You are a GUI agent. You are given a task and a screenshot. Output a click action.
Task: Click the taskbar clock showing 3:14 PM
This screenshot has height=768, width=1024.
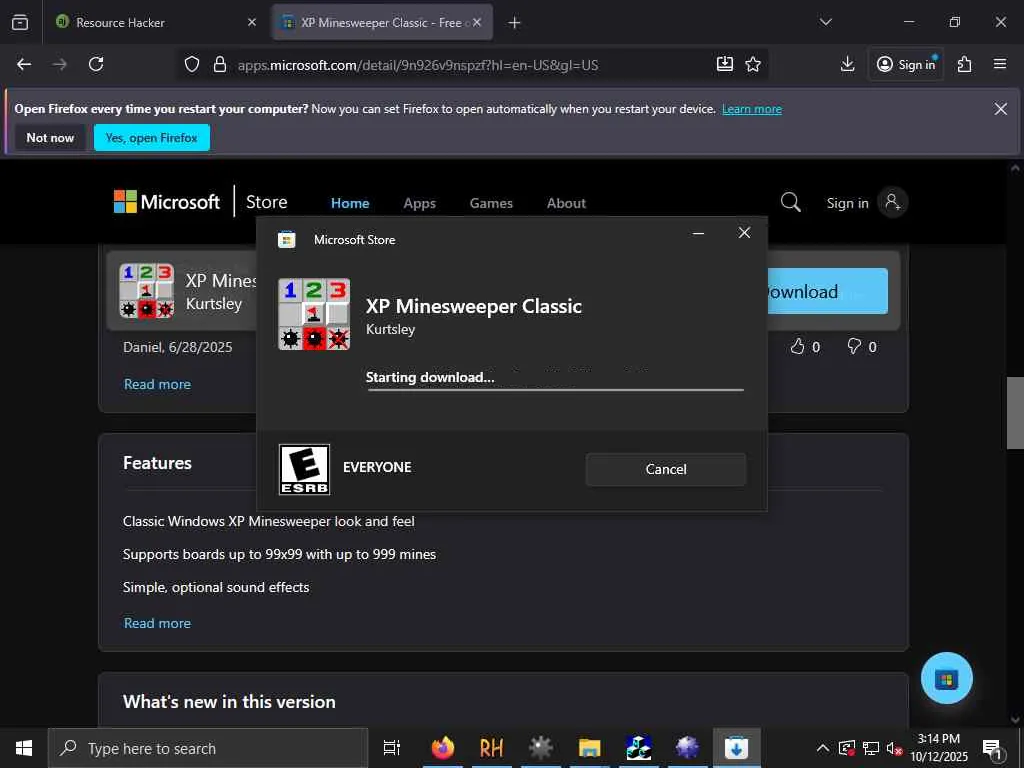coord(939,748)
